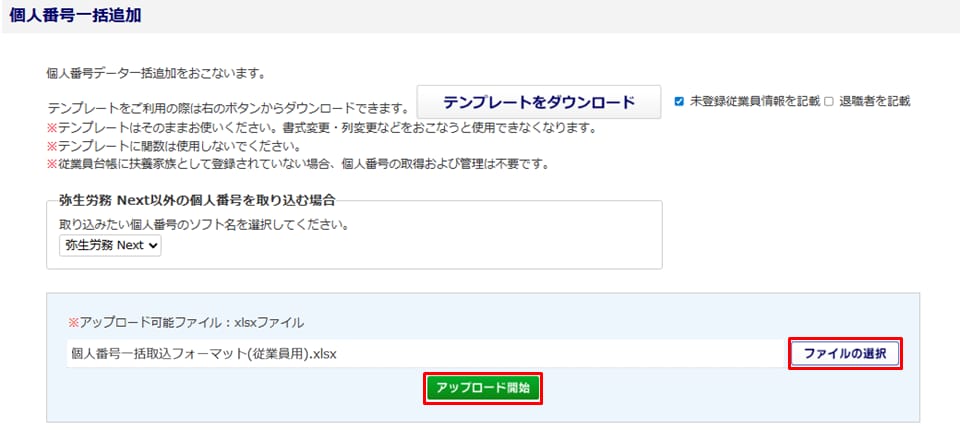Click the テンプレートはそのままお使いください warning line
The image size is (960, 430).
tap(321, 128)
